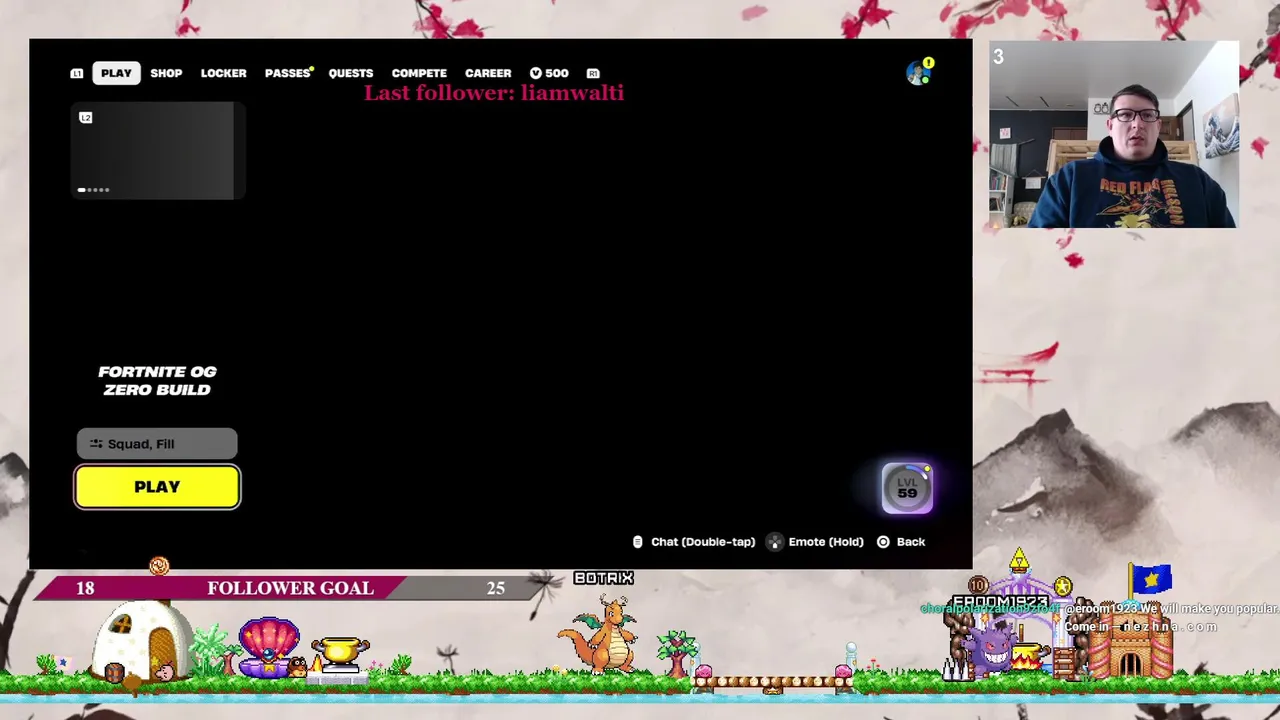Click the pink clam shell sprite
Viewport: 1280px width, 720px height.
point(268,648)
